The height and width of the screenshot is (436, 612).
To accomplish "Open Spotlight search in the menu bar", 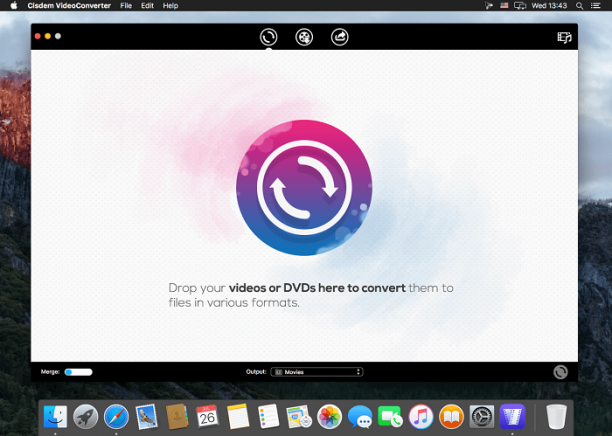I will (x=580, y=5).
